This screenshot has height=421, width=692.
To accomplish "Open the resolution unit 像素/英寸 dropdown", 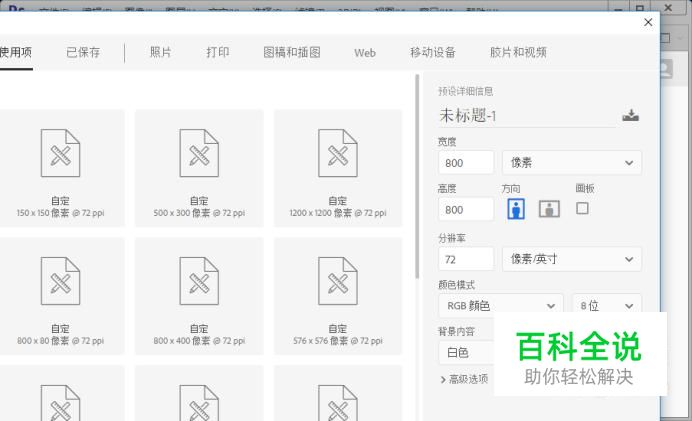I will (x=572, y=259).
